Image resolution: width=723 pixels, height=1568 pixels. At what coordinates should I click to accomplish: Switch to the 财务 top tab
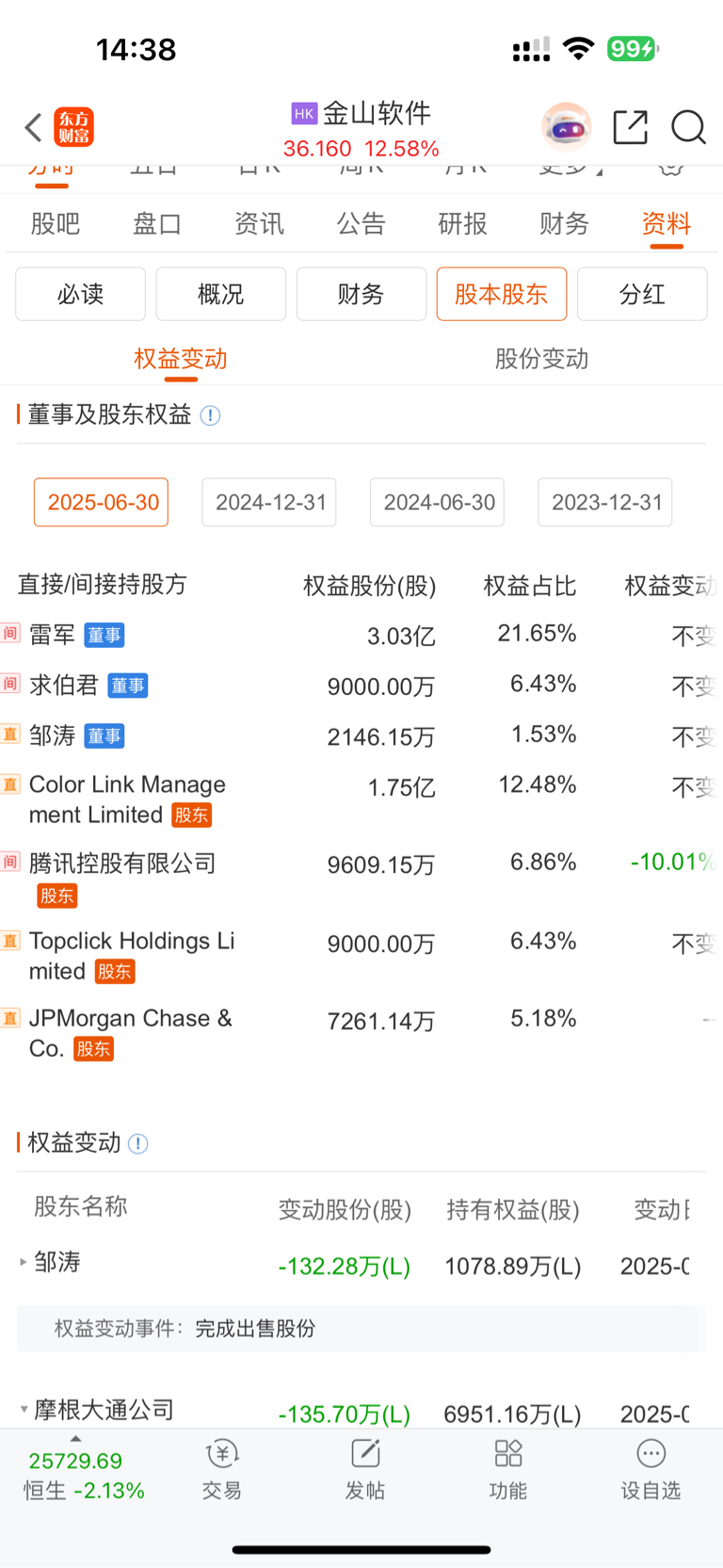(x=564, y=224)
